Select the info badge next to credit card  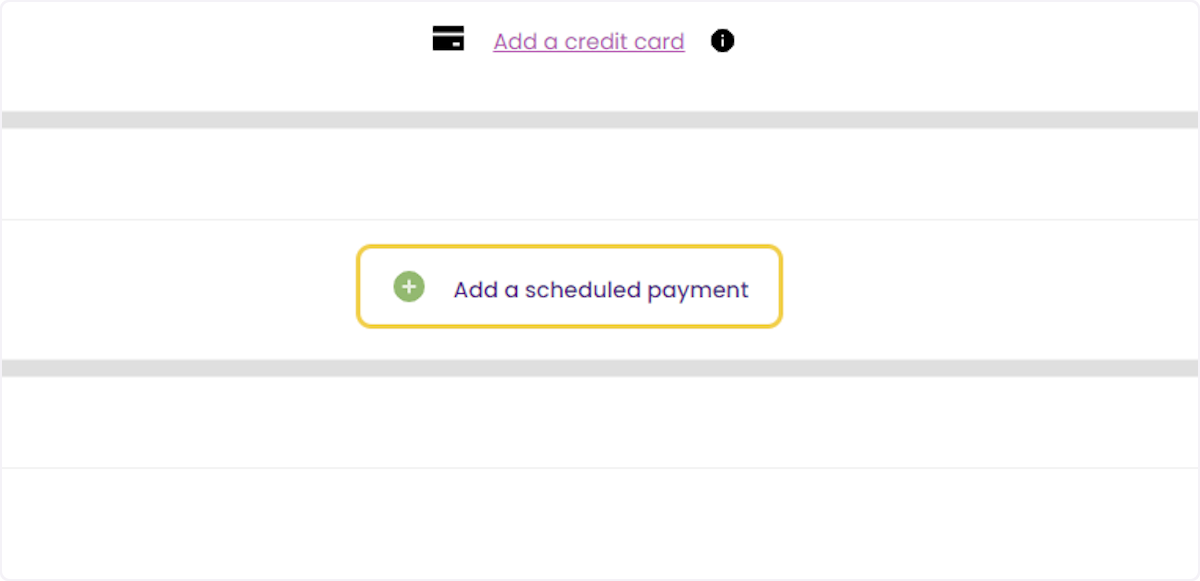click(x=721, y=40)
